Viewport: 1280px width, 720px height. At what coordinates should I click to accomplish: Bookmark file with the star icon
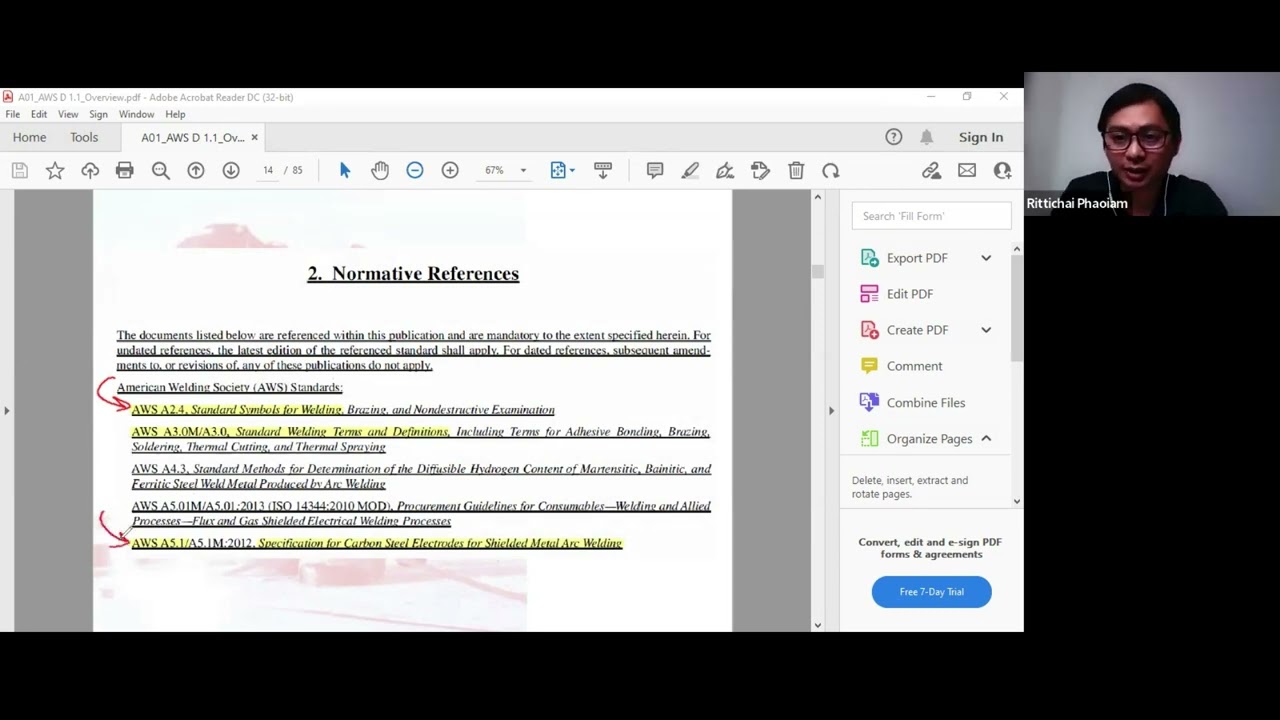pos(55,171)
